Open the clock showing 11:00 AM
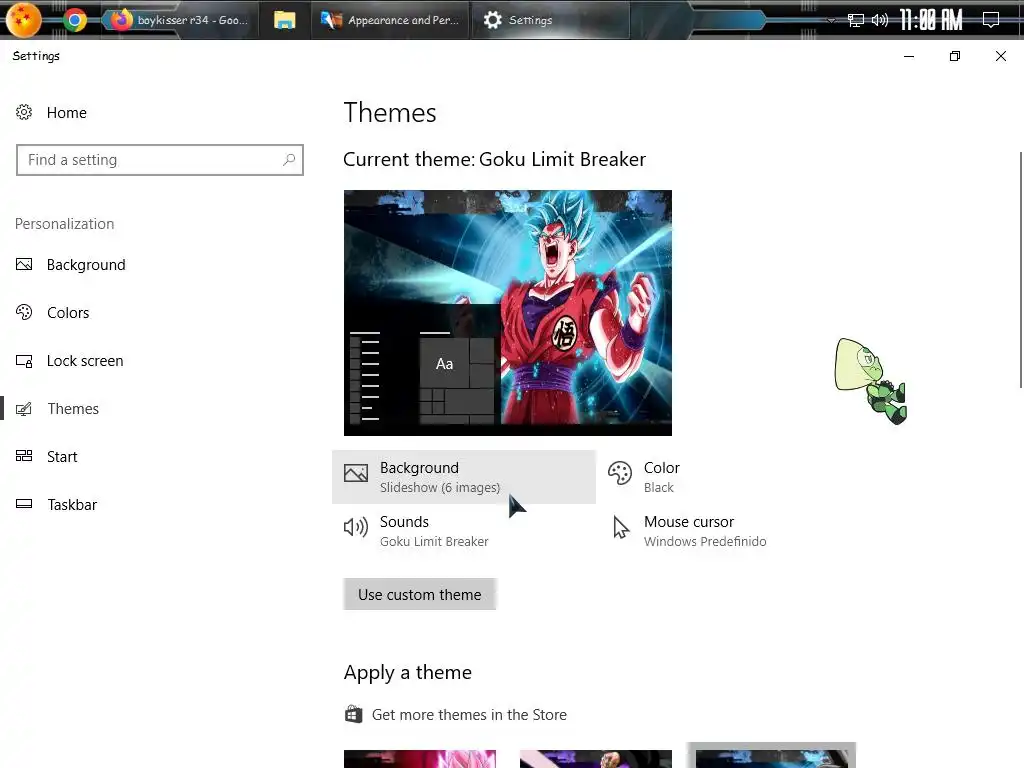Screen dimensions: 1024x768 931,20
